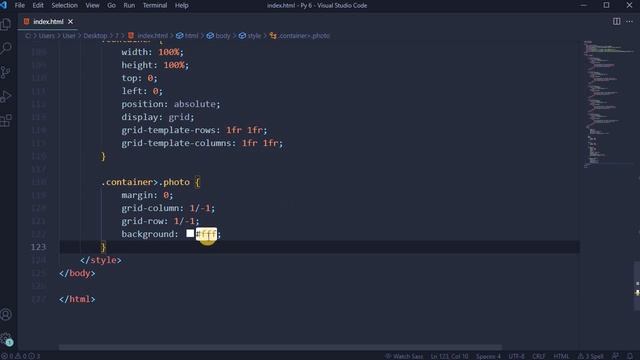
Task: Click the body breadcrumb segment
Action: [x=219, y=36]
